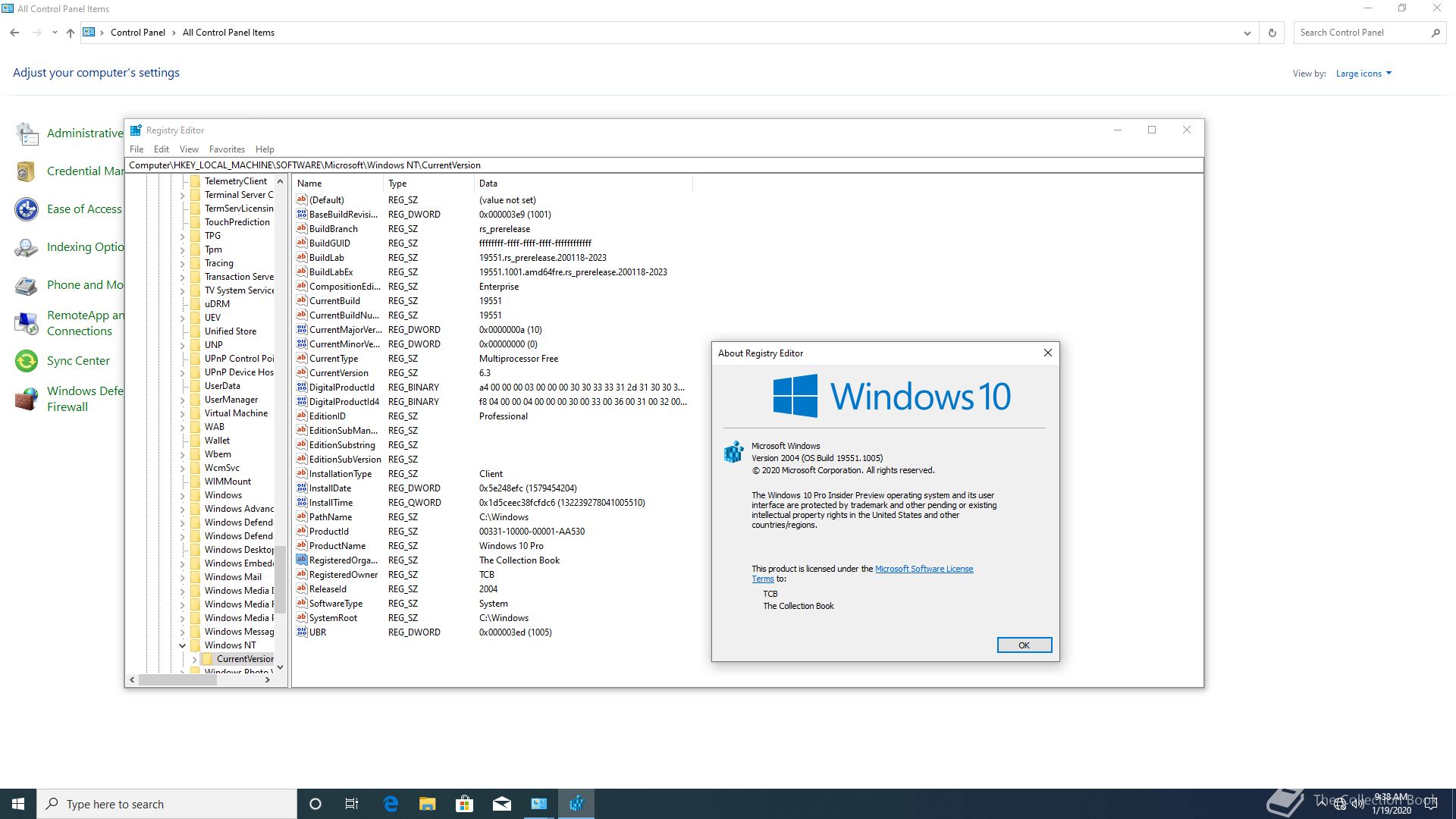Image resolution: width=1456 pixels, height=819 pixels.
Task: Click the back arrow in Control Panel window
Action: 14,33
